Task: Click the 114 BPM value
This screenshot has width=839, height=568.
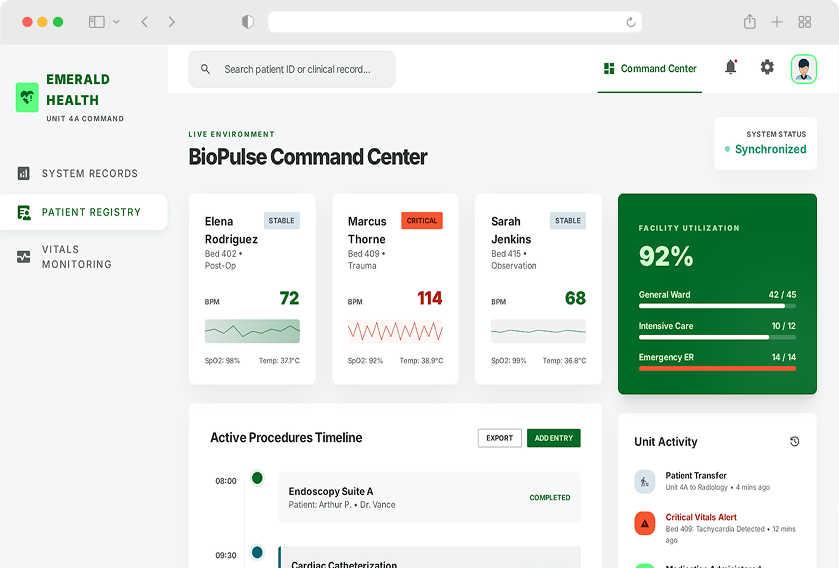Action: tap(430, 298)
